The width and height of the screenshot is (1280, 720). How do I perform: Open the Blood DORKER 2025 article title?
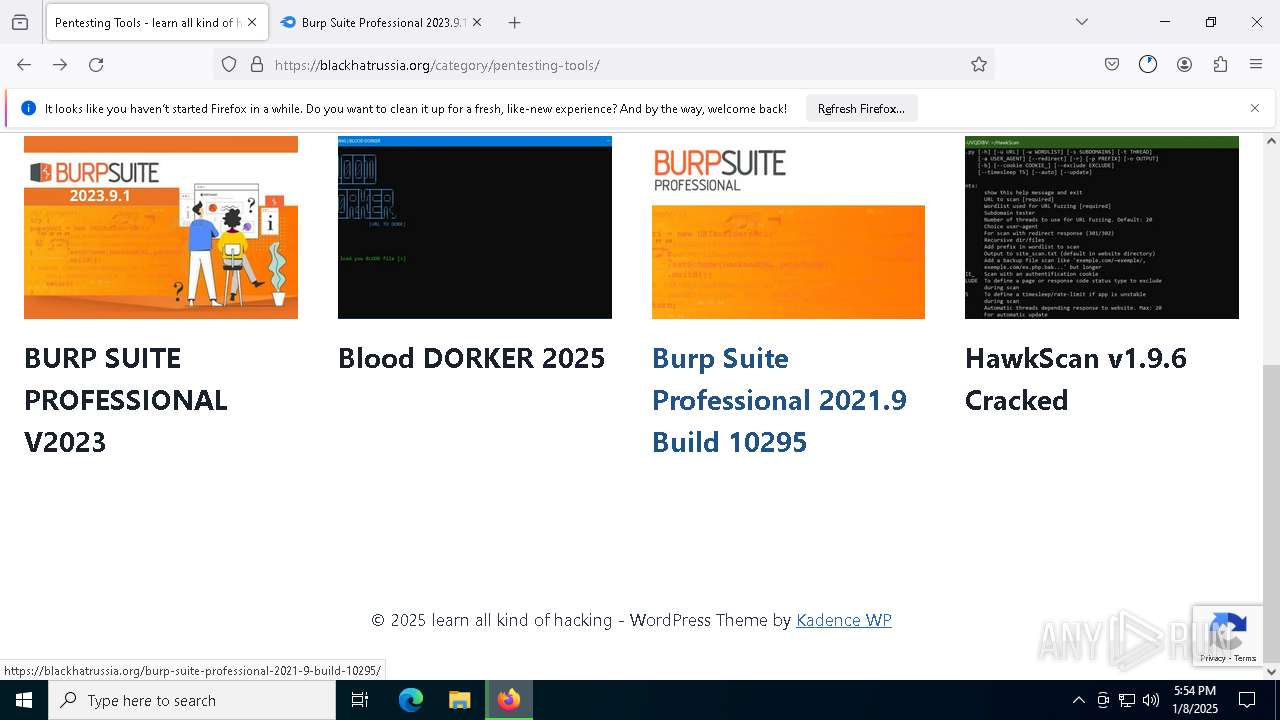click(x=471, y=358)
